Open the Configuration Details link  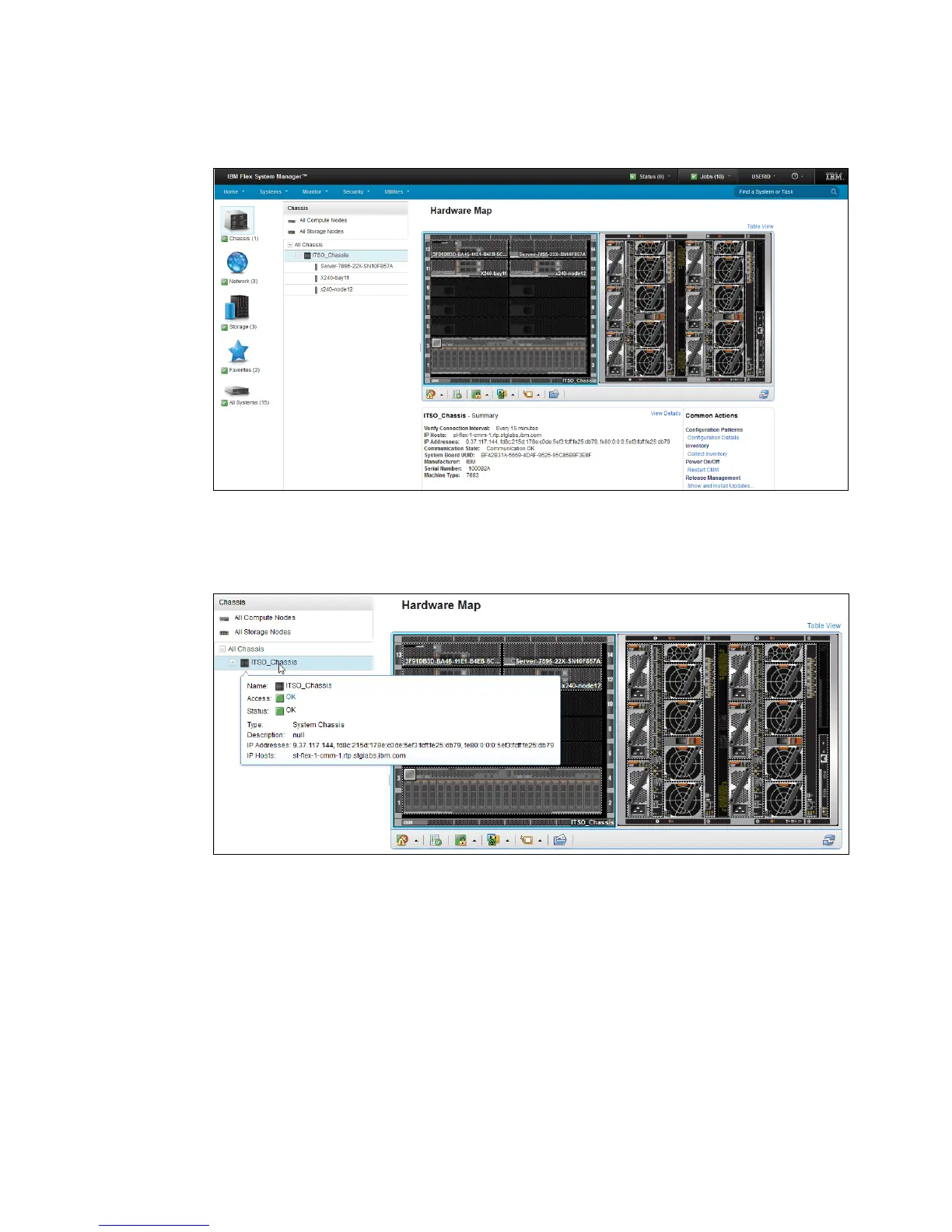713,438
